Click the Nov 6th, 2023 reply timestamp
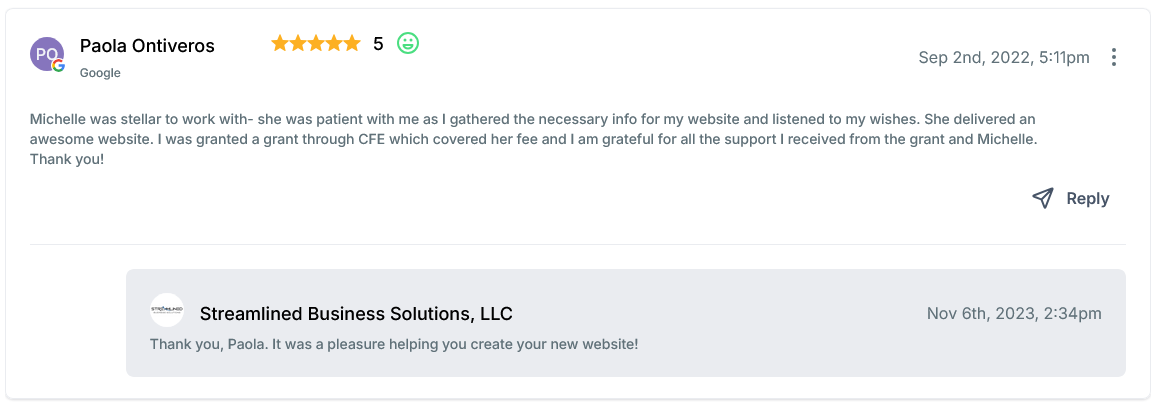Screen dimensions: 1157x406 (x=1014, y=314)
